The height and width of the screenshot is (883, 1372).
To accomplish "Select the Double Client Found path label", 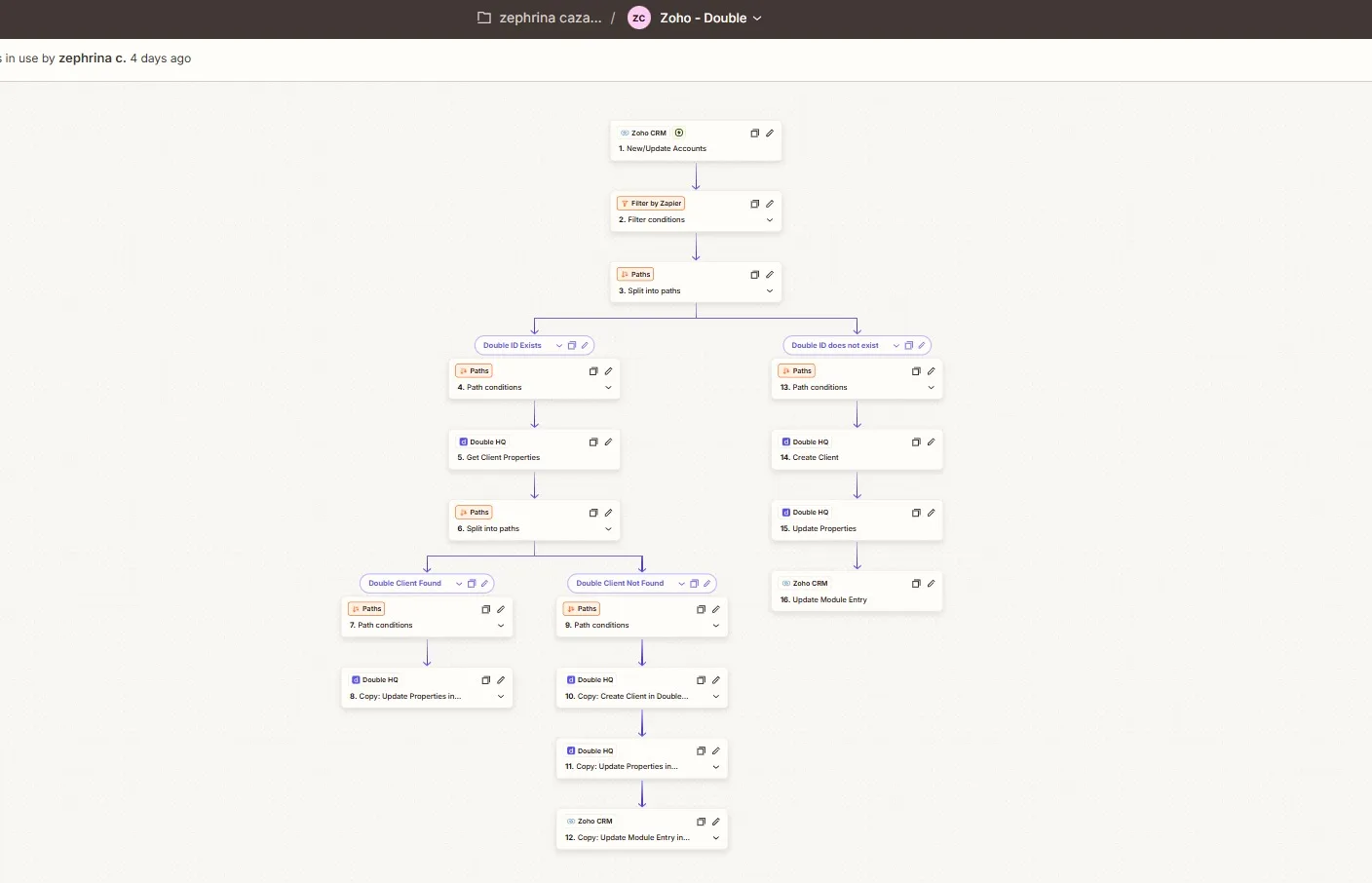I will tap(404, 584).
